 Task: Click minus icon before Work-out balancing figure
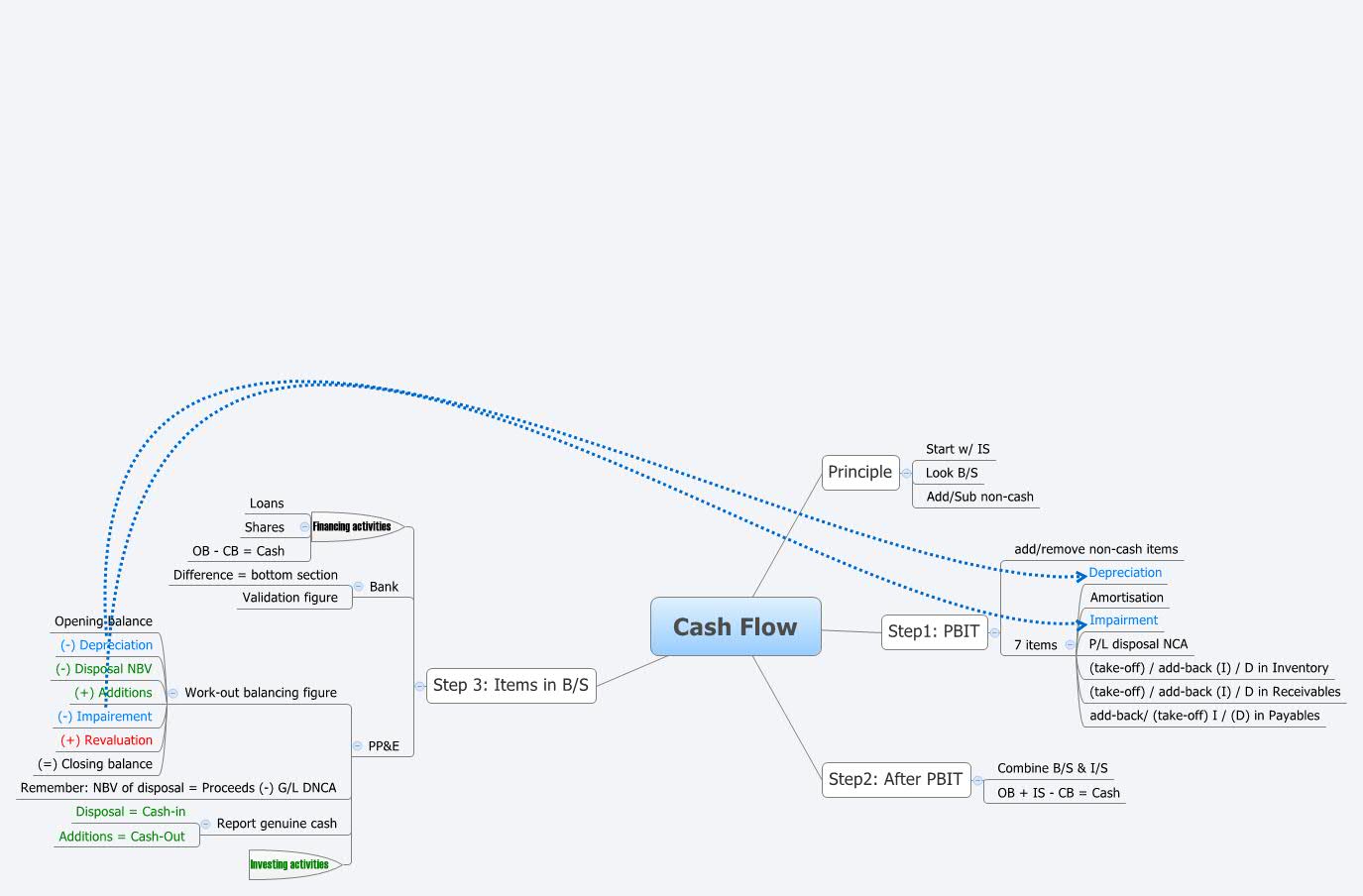pos(173,693)
